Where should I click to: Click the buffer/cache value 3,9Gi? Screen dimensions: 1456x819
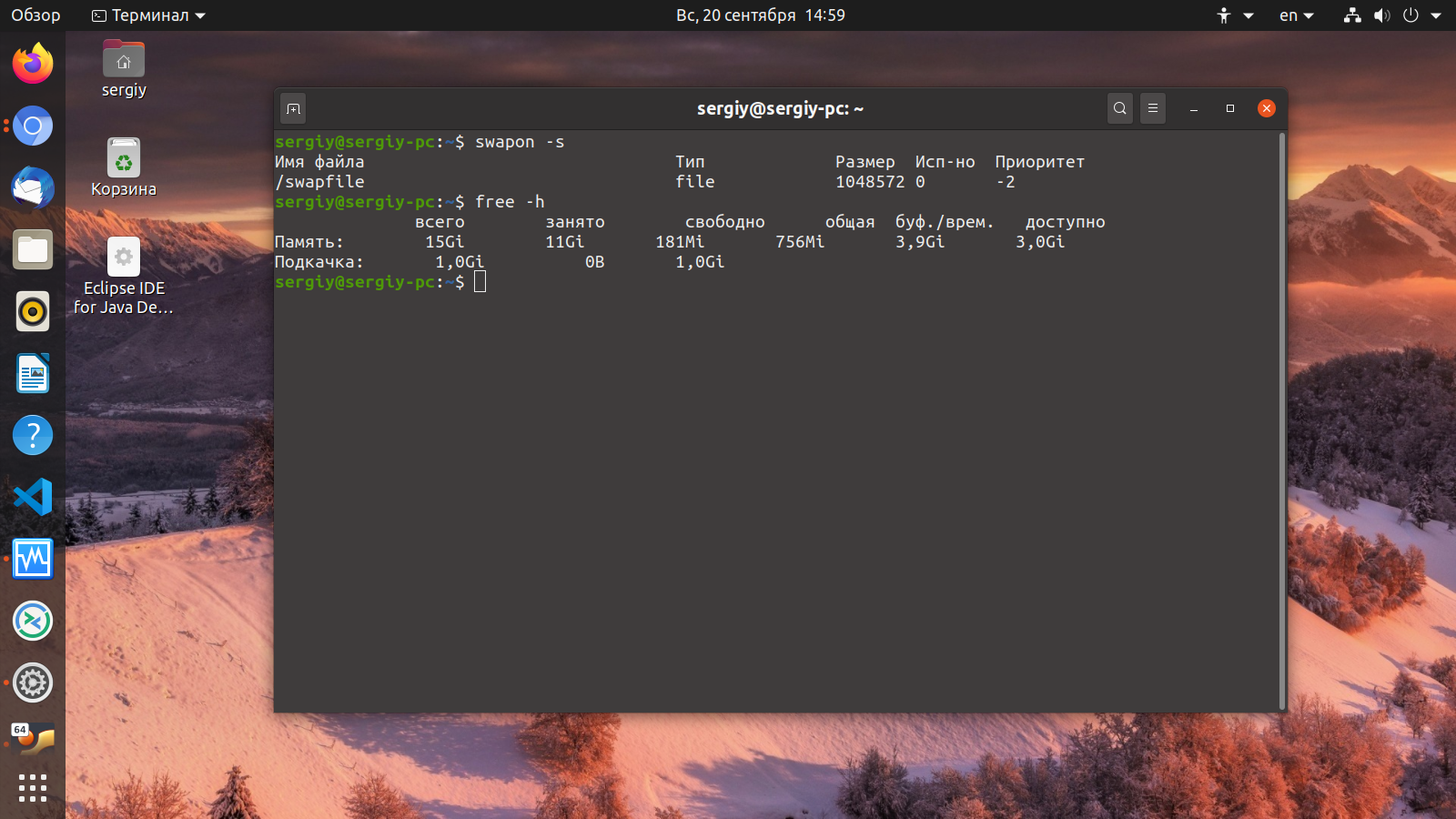920,242
